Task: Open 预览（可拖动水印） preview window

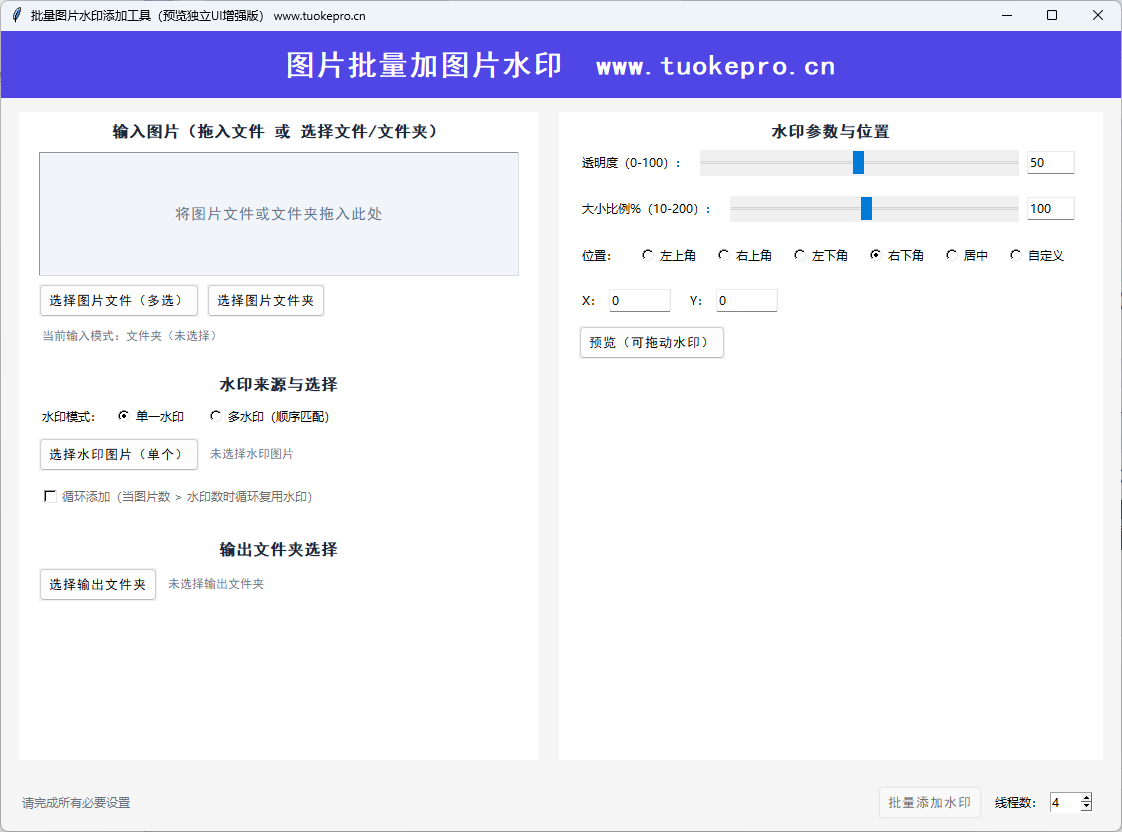Action: point(651,342)
